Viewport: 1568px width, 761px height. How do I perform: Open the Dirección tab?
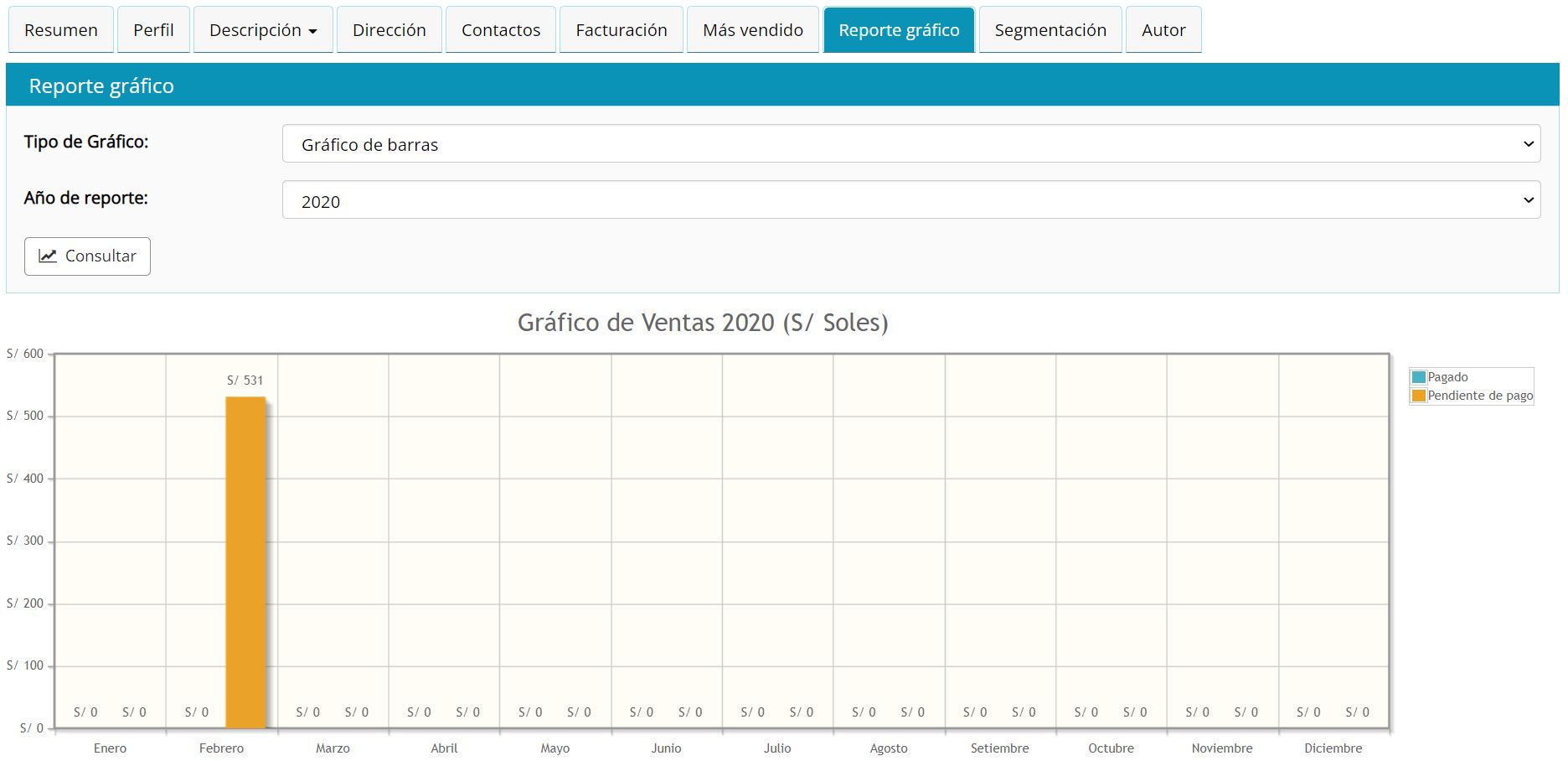point(389,30)
